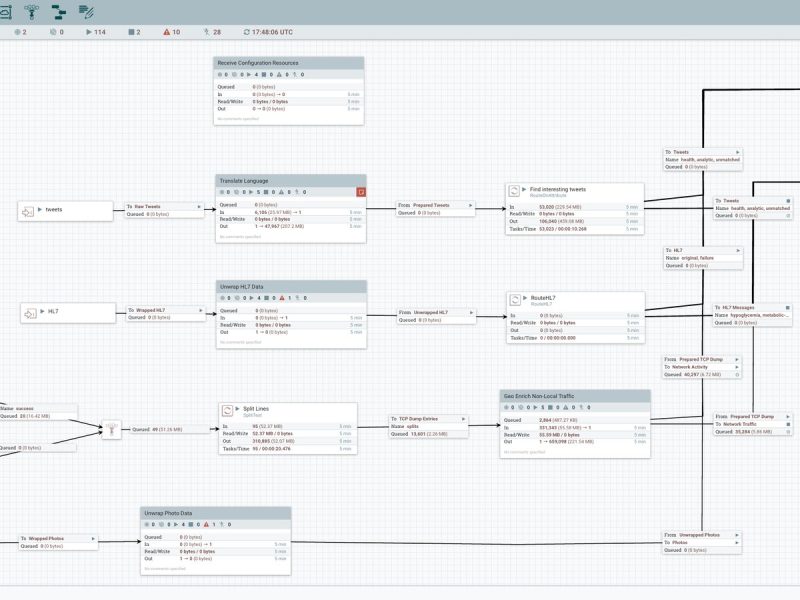Select the To Raw Tweets connection

click(x=164, y=210)
